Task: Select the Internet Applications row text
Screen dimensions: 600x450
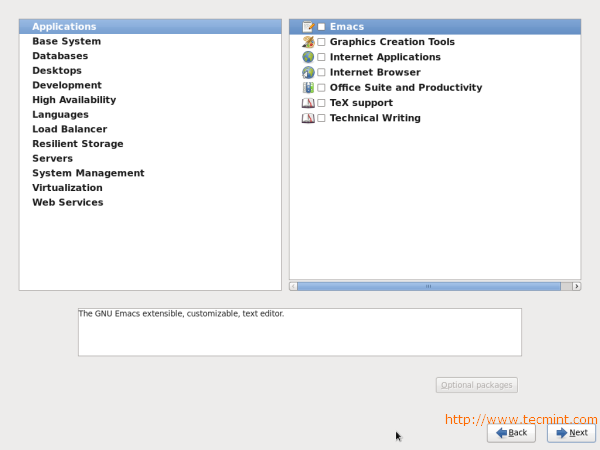Action: tap(385, 57)
